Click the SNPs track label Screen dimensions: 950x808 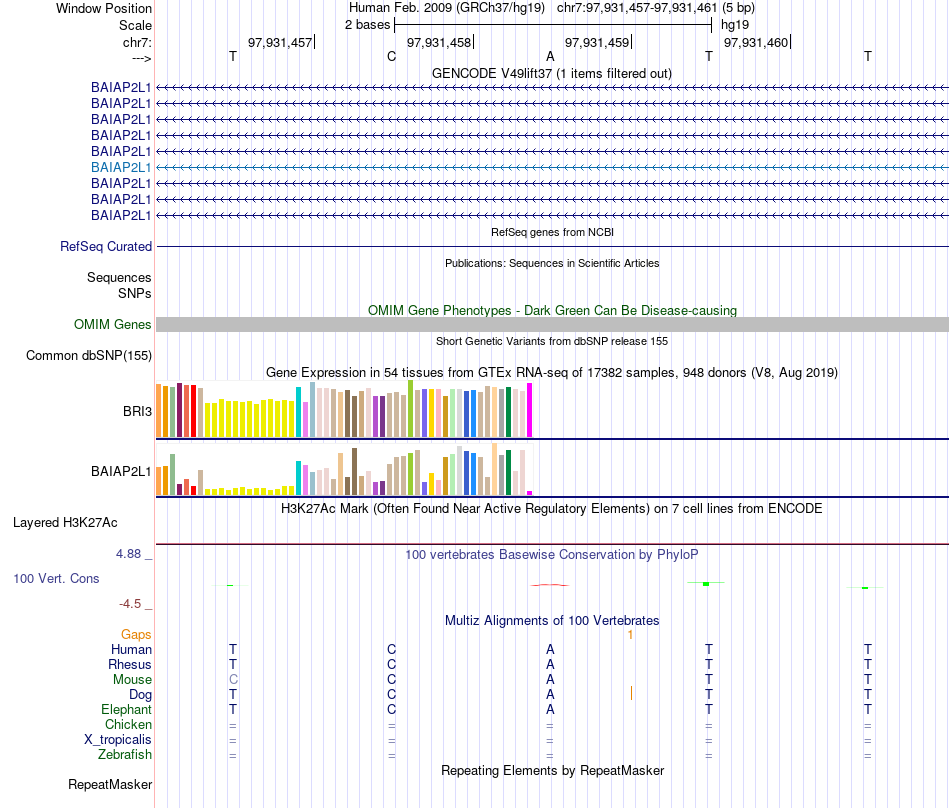pyautogui.click(x=135, y=293)
